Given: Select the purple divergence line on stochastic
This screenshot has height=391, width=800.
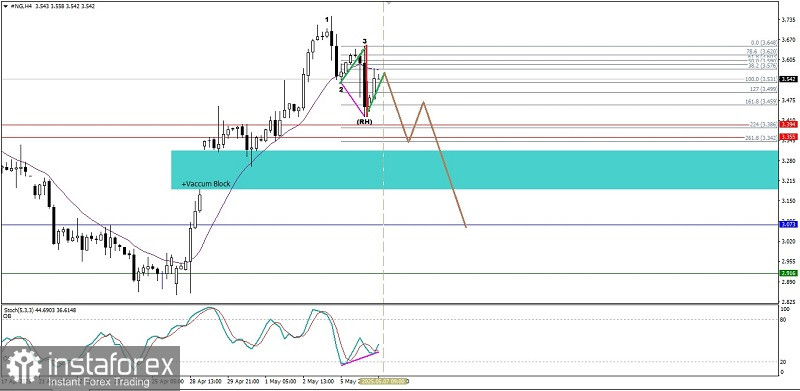Looking at the screenshot, I should pyautogui.click(x=360, y=358).
